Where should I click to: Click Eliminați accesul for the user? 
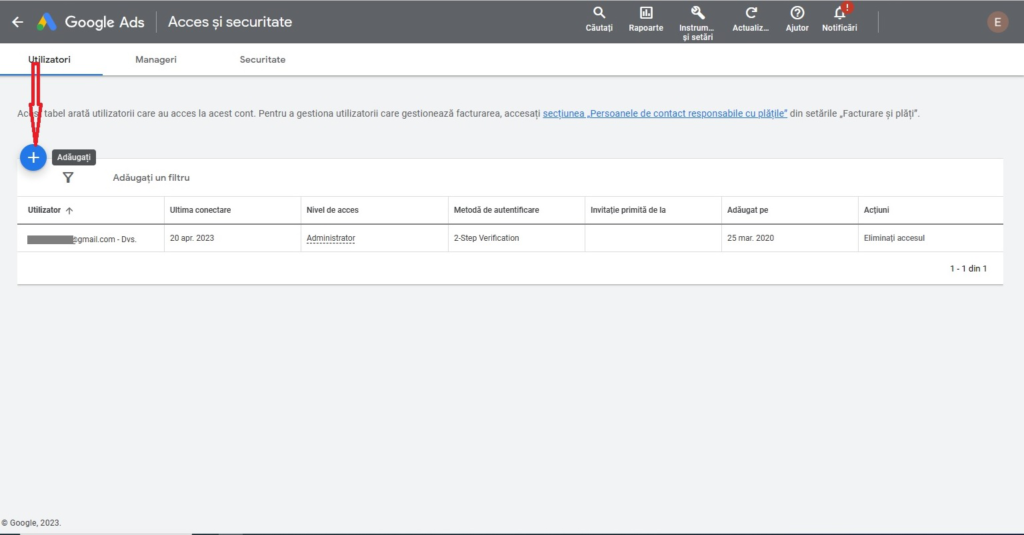(894, 238)
